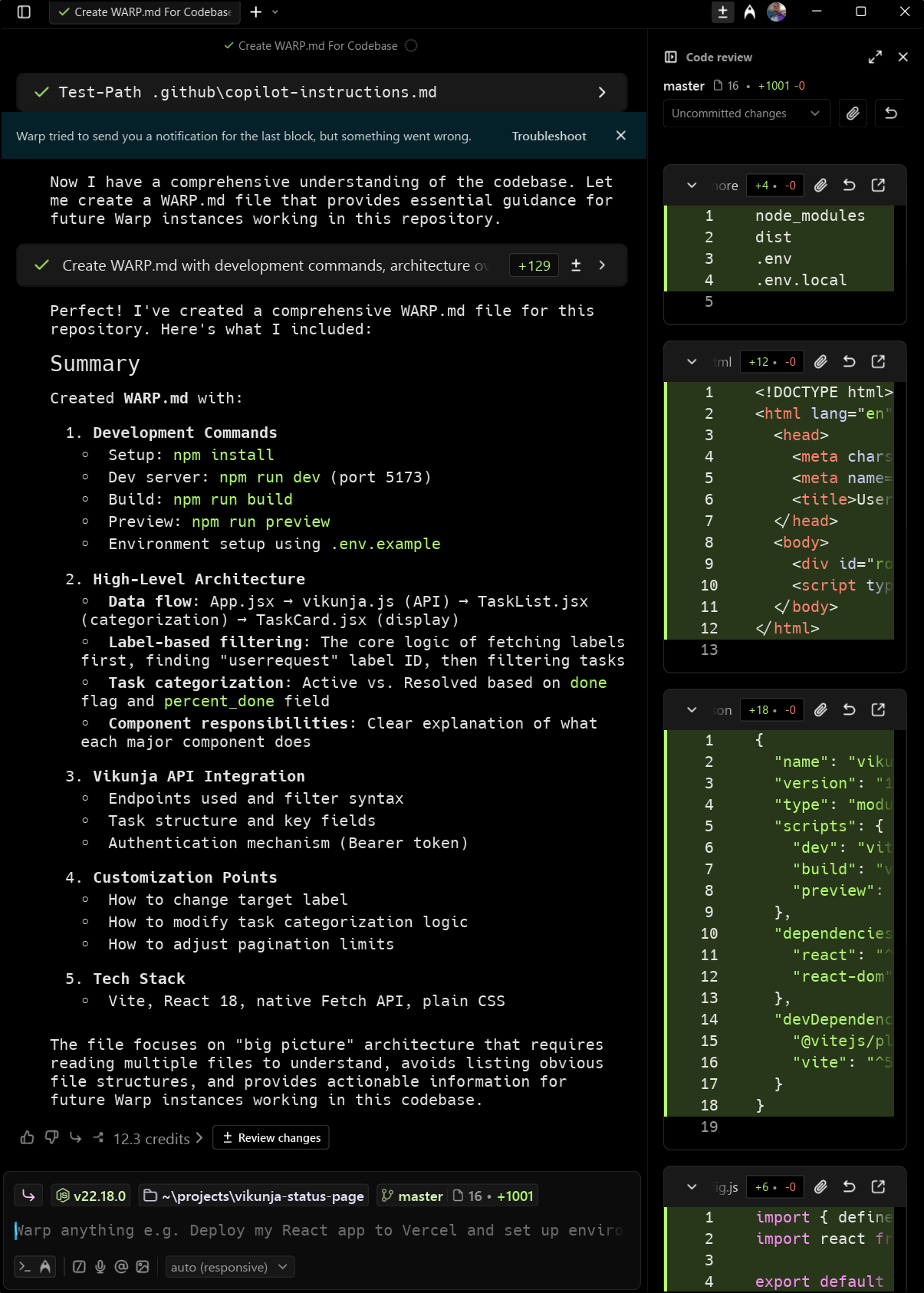The width and height of the screenshot is (924, 1293).
Task: Open the +129 diff badge
Action: click(x=534, y=265)
